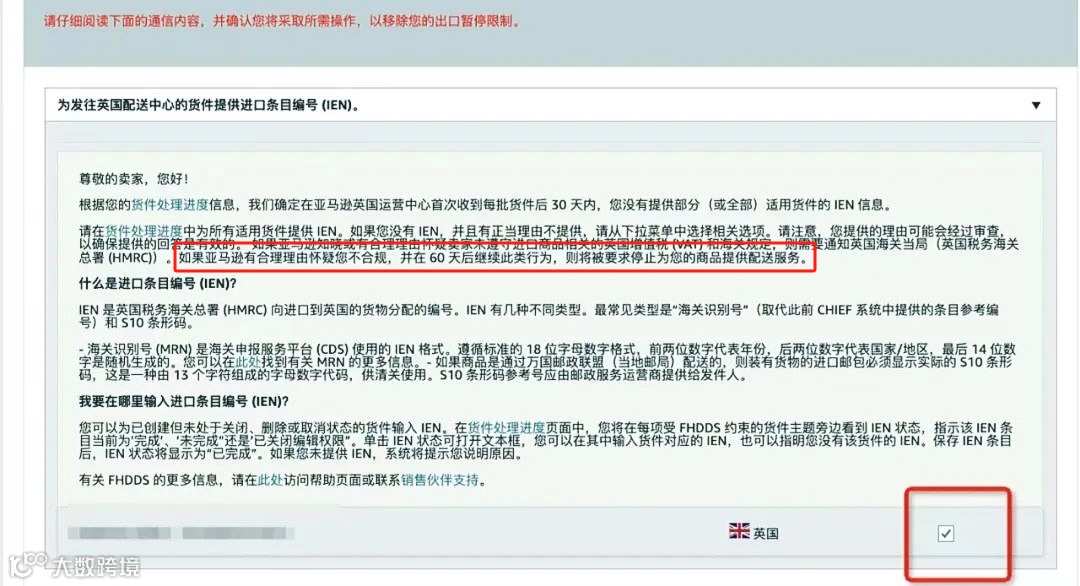Image resolution: width=1080 pixels, height=586 pixels.
Task: Click the 大数跨境 watermark logo icon
Action: pyautogui.click(x=28, y=565)
